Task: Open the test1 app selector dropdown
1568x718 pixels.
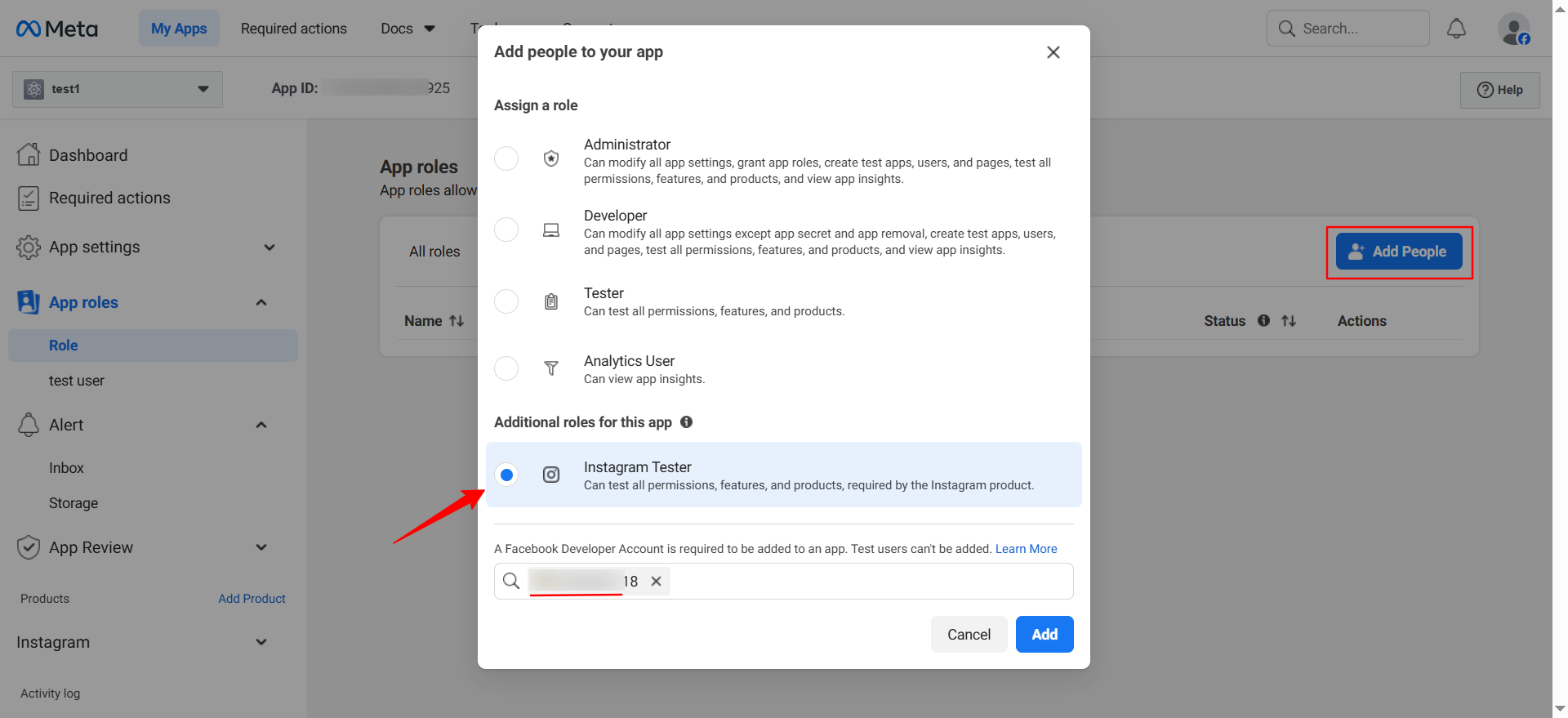Action: pyautogui.click(x=118, y=89)
